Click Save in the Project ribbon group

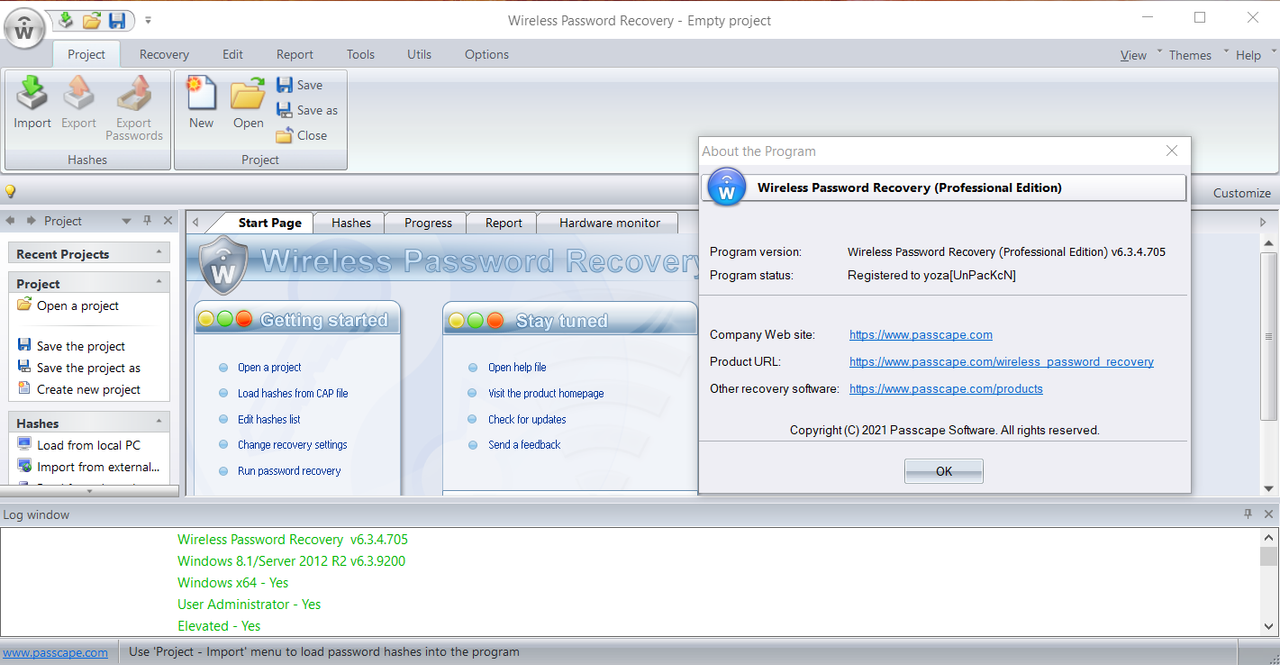click(x=300, y=85)
